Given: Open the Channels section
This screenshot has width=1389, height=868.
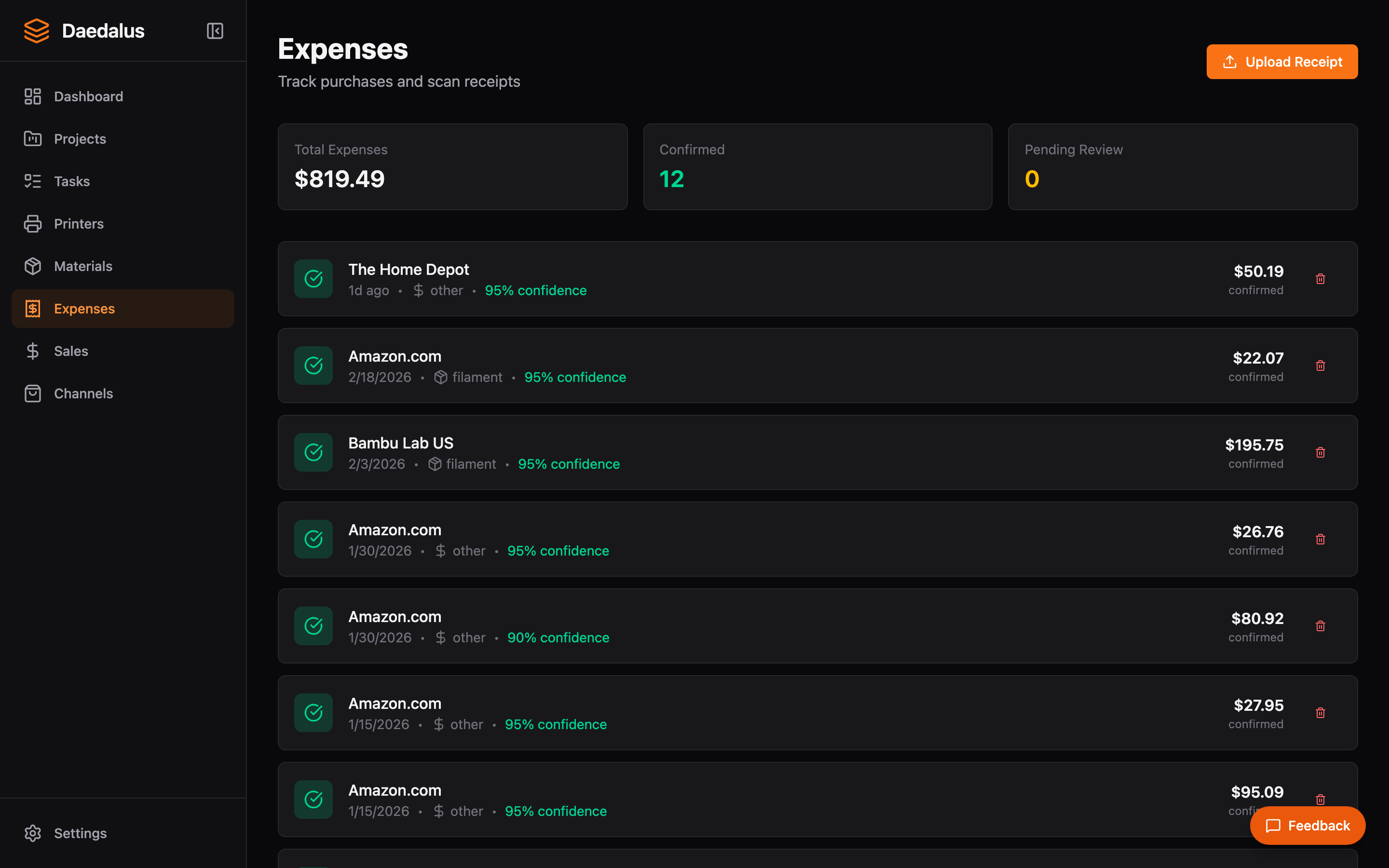Looking at the screenshot, I should [83, 393].
